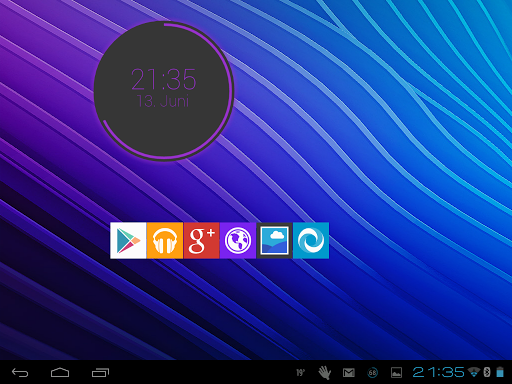Launch the purple globe browser app

pos(238,240)
